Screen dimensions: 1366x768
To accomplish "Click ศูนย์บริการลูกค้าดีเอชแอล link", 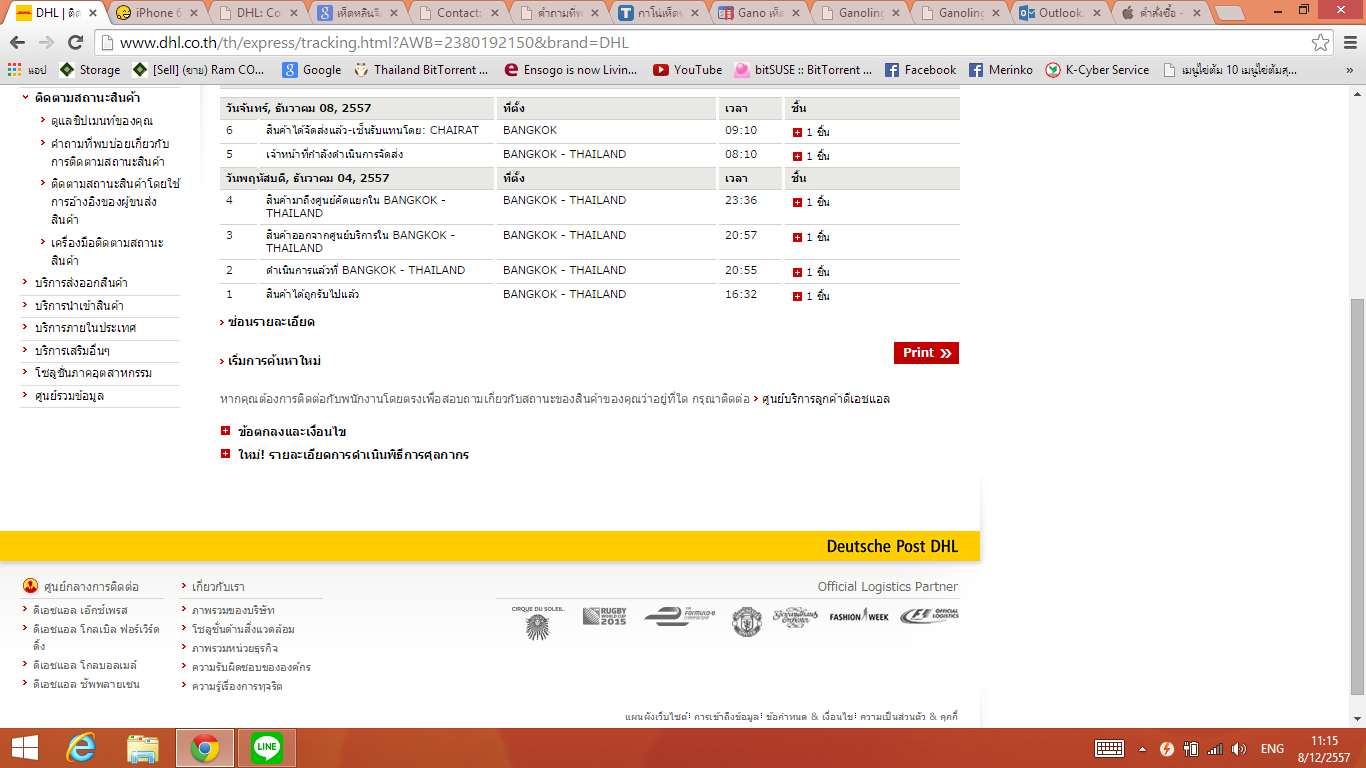I will coord(826,399).
